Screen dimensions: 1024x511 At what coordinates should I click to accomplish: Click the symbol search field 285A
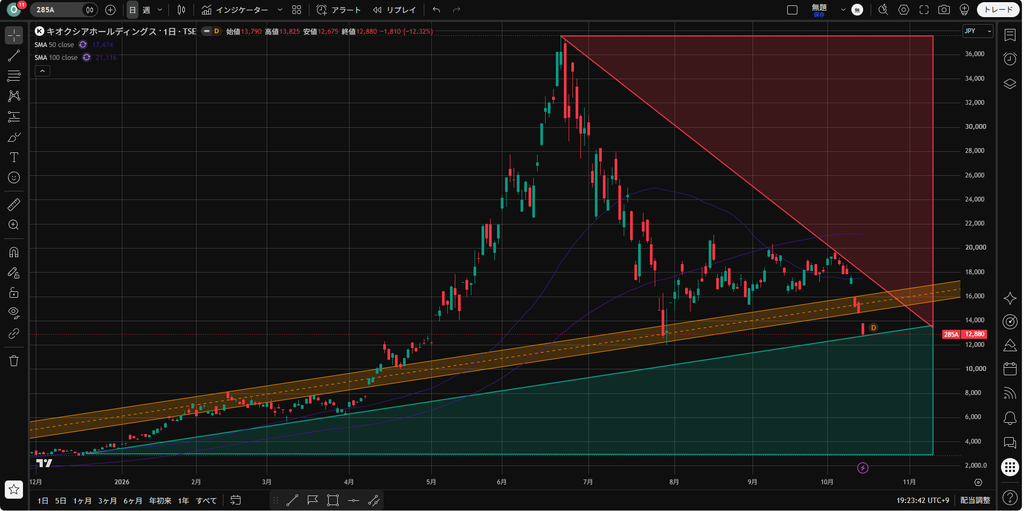(56, 10)
